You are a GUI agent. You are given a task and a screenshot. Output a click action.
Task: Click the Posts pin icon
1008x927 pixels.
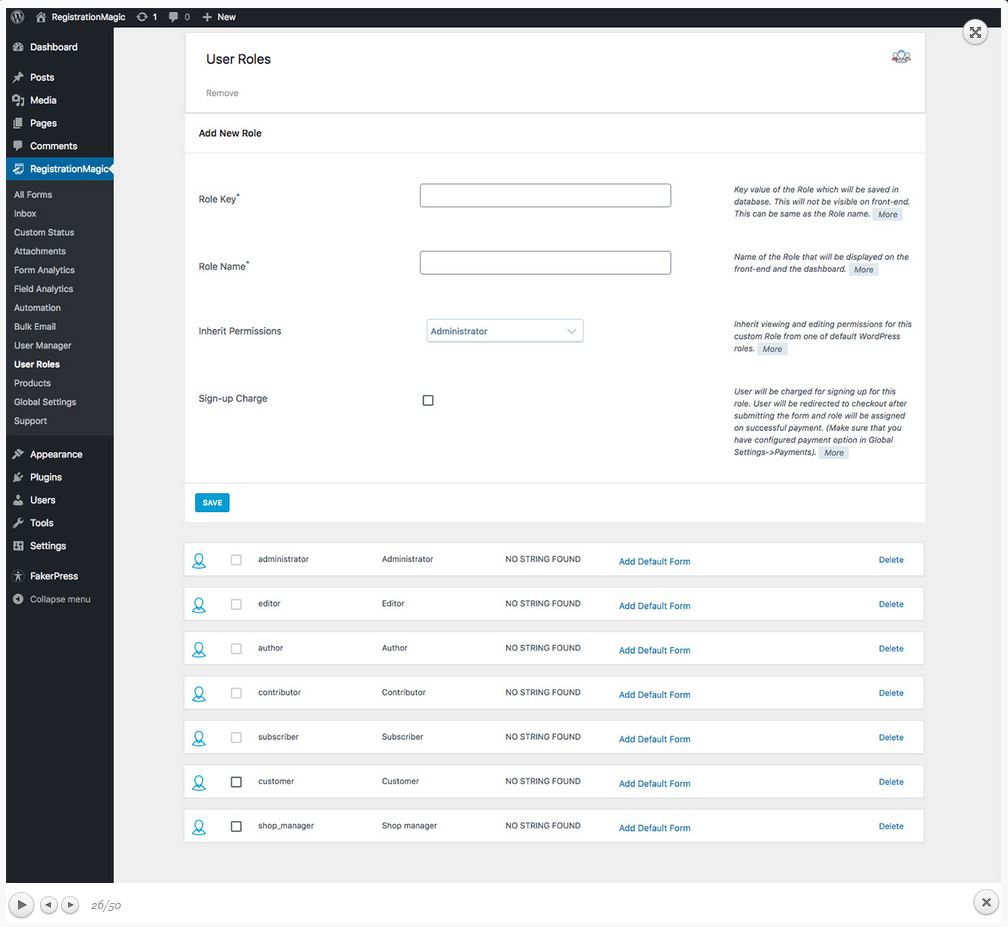(18, 77)
